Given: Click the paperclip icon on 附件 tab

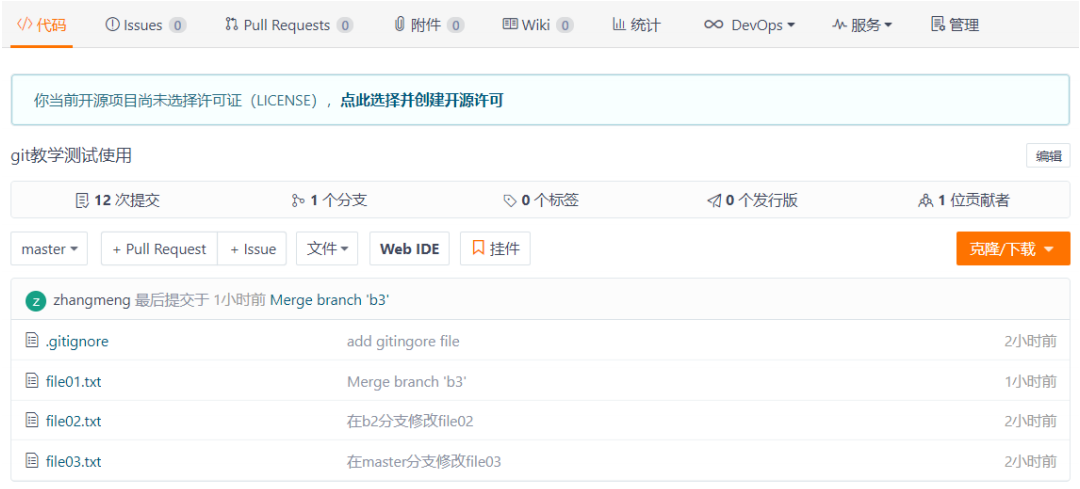Looking at the screenshot, I should pyautogui.click(x=399, y=25).
